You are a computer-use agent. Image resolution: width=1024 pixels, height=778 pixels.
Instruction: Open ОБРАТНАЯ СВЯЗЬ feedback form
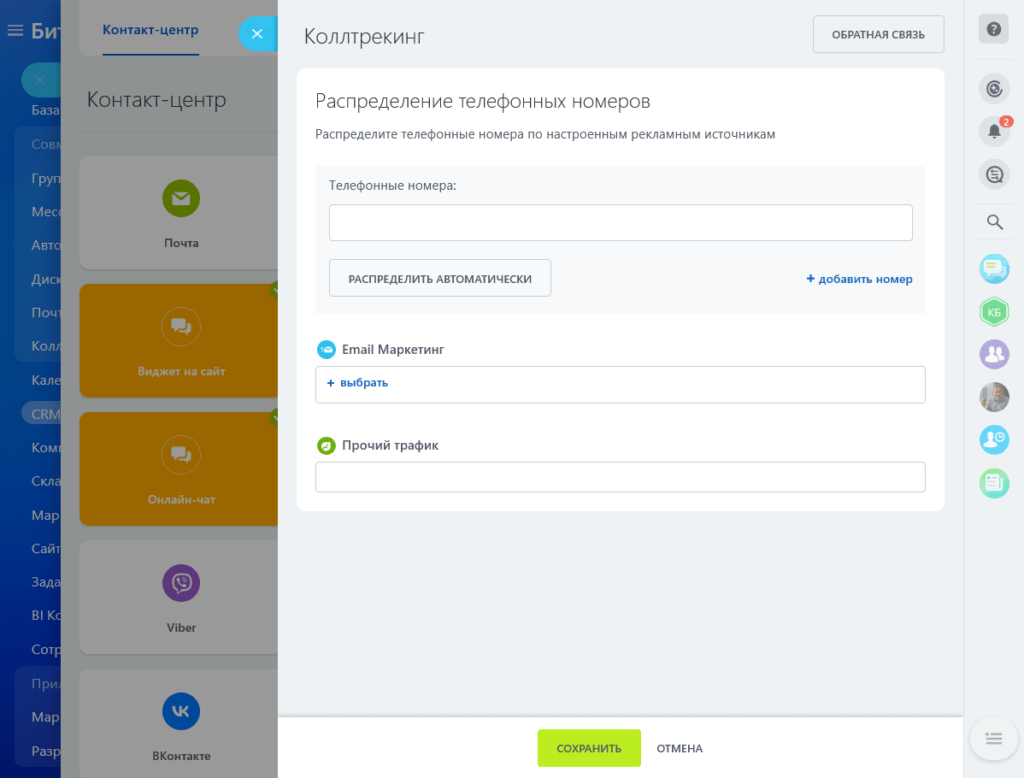click(878, 34)
